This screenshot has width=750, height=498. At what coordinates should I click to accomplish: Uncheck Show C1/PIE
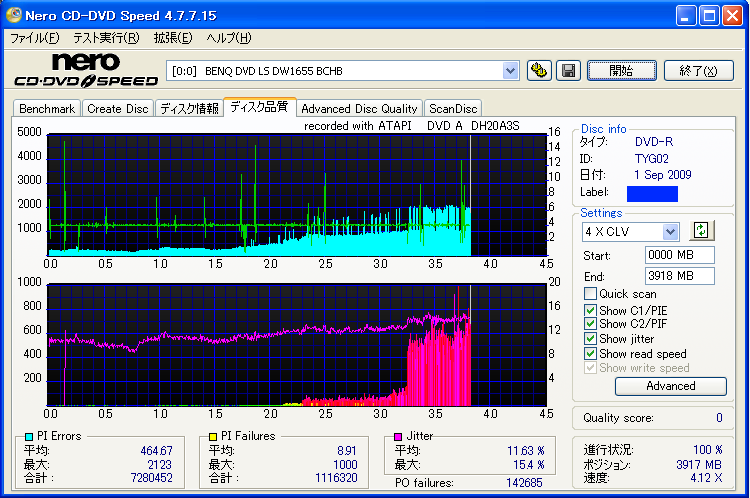(590, 310)
